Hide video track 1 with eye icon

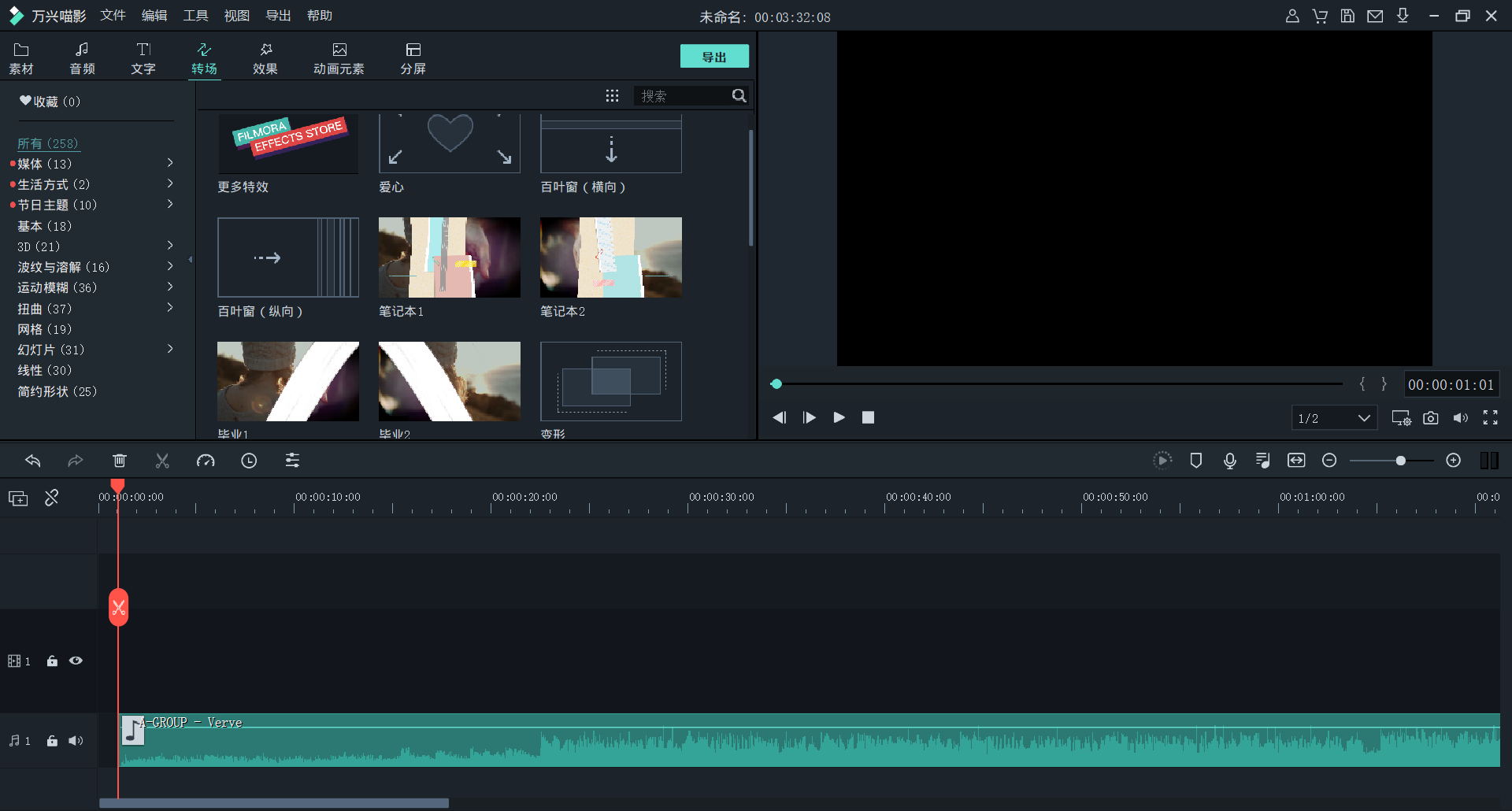click(x=76, y=661)
